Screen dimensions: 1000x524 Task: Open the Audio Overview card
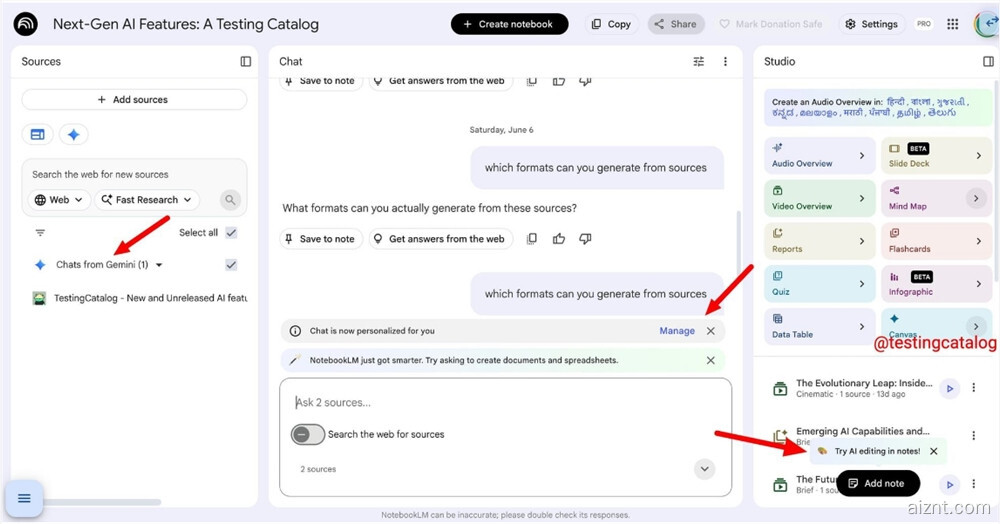click(x=820, y=156)
